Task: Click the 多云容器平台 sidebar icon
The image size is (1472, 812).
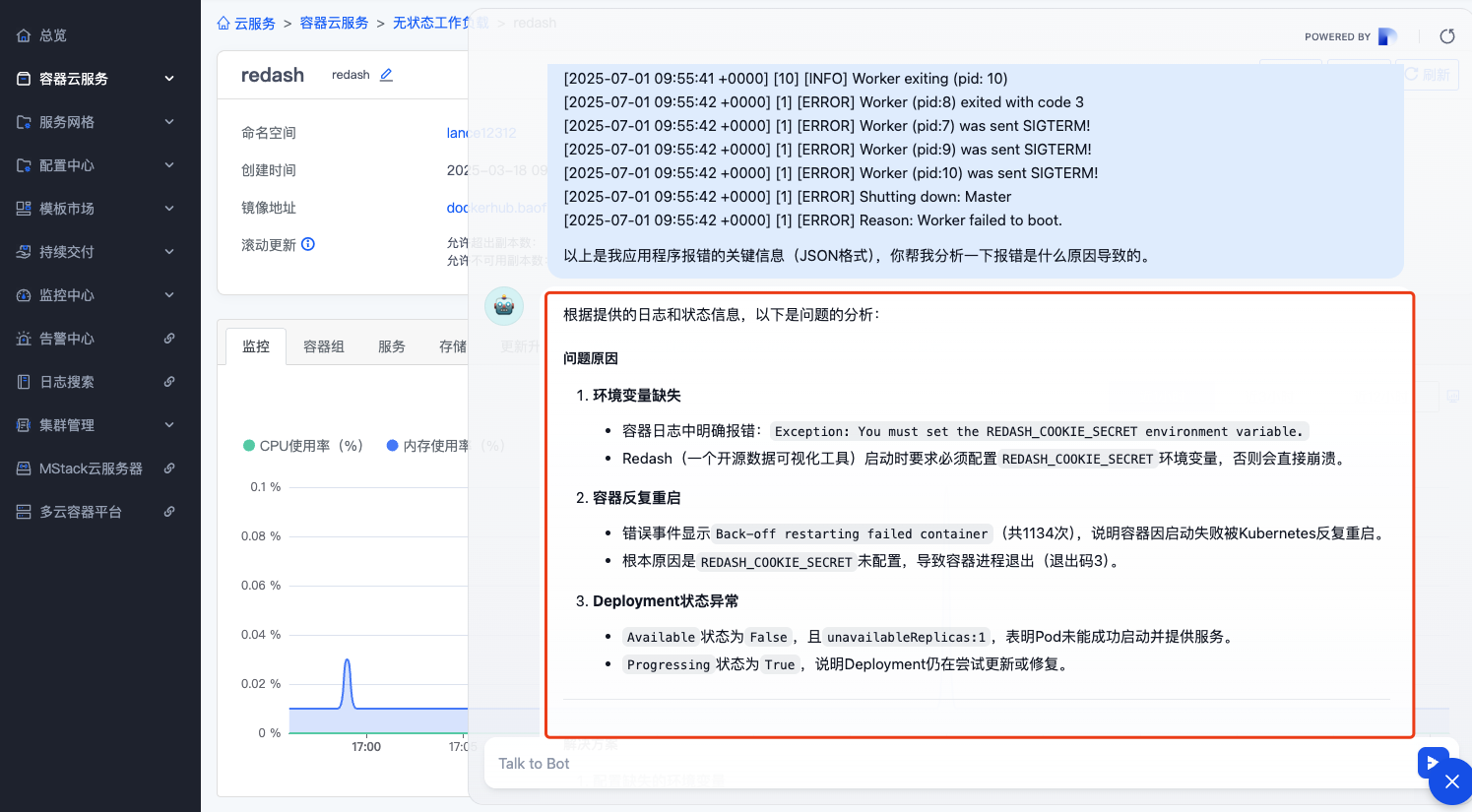Action: click(24, 512)
